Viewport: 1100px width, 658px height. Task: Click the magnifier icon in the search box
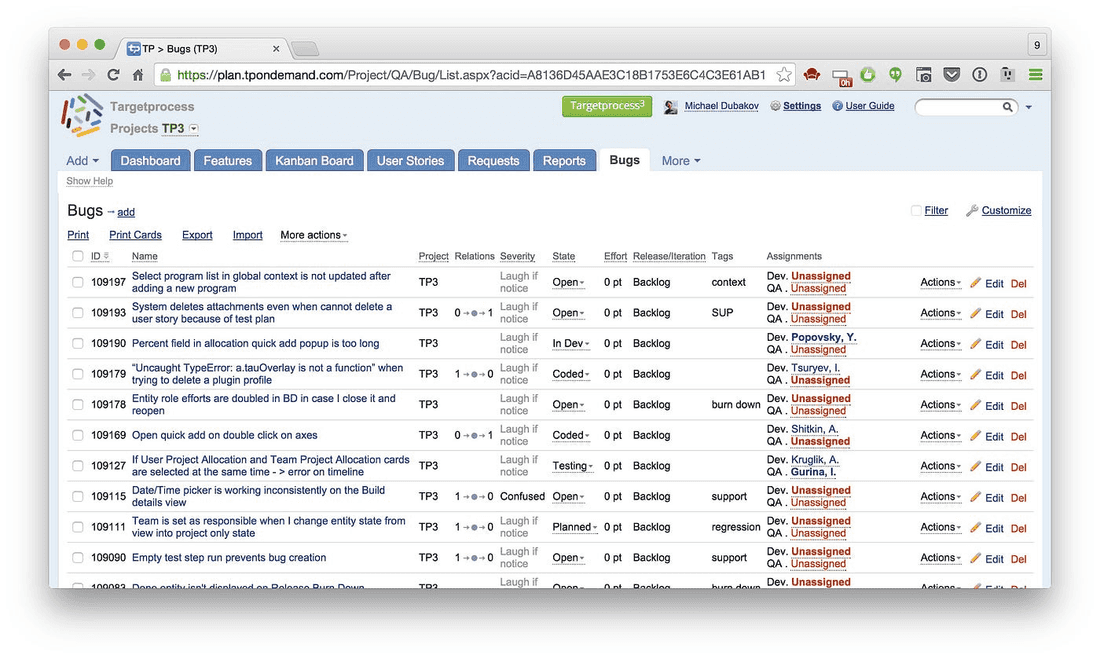pos(1008,107)
